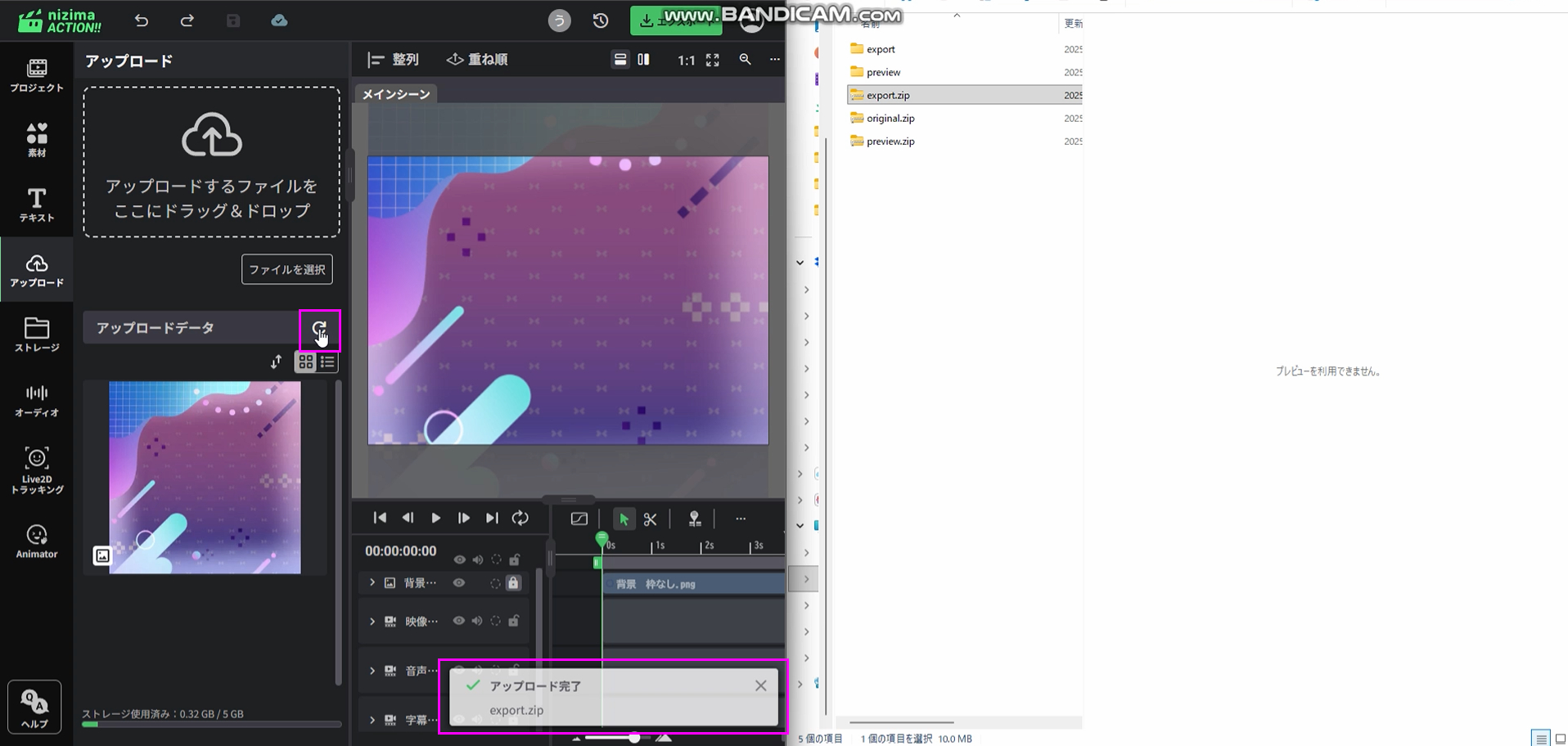
Task: Open the Animator sidebar panel
Action: tap(37, 542)
